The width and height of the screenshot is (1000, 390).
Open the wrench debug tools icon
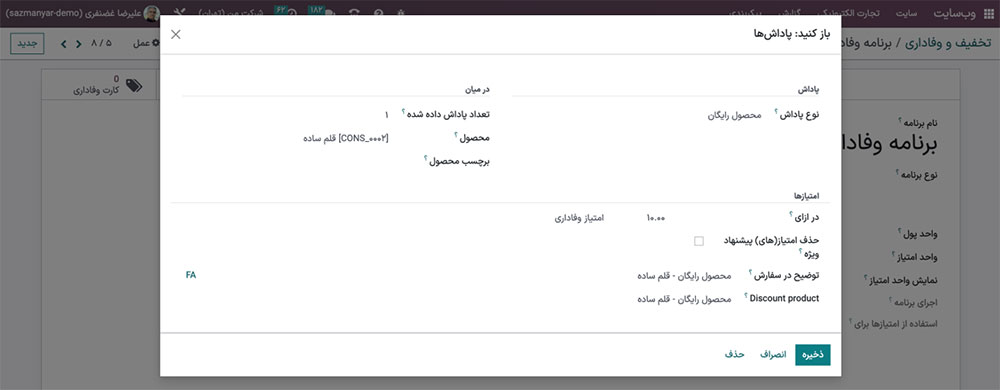(x=181, y=12)
